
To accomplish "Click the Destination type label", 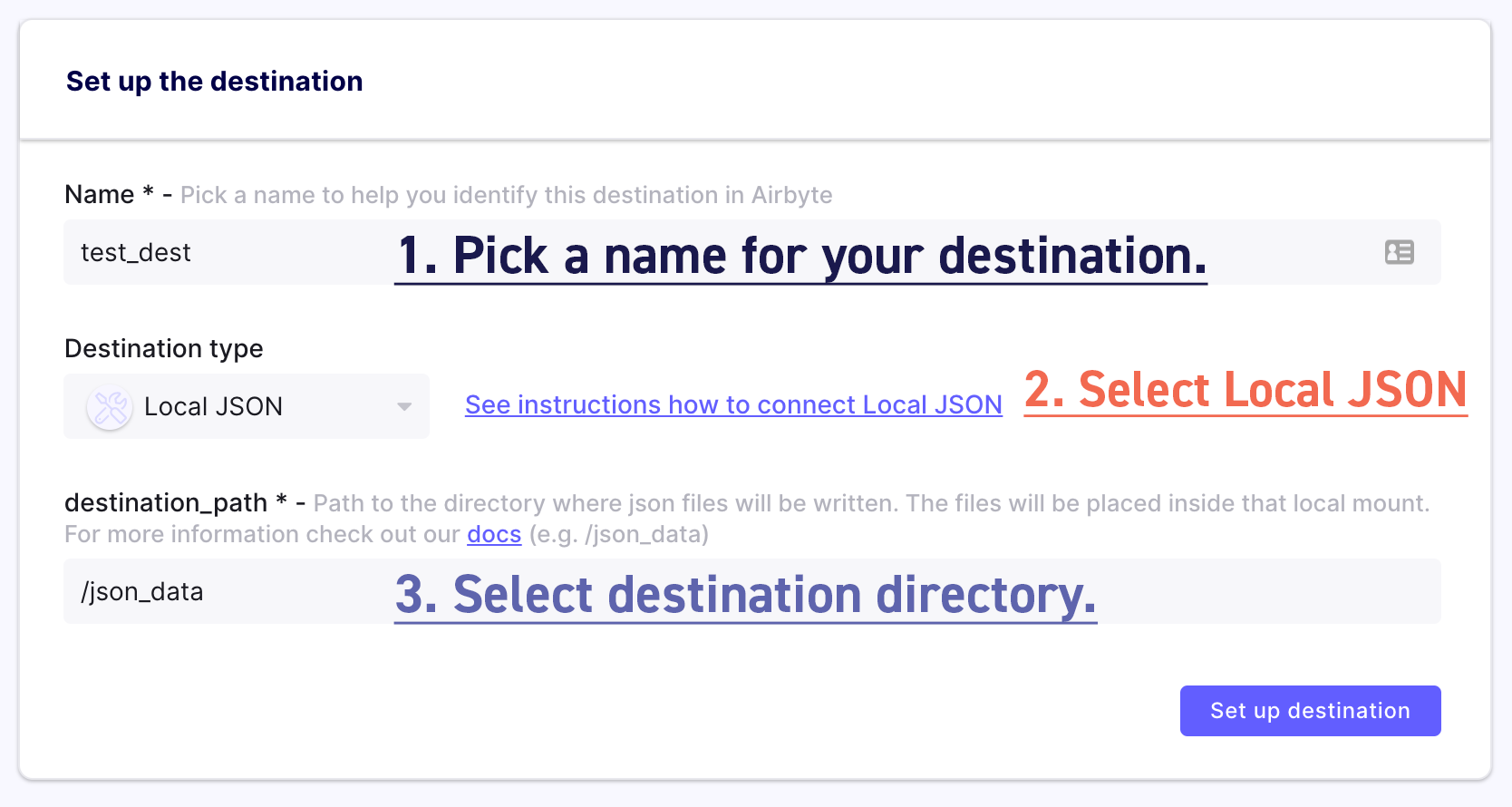I will pyautogui.click(x=163, y=348).
